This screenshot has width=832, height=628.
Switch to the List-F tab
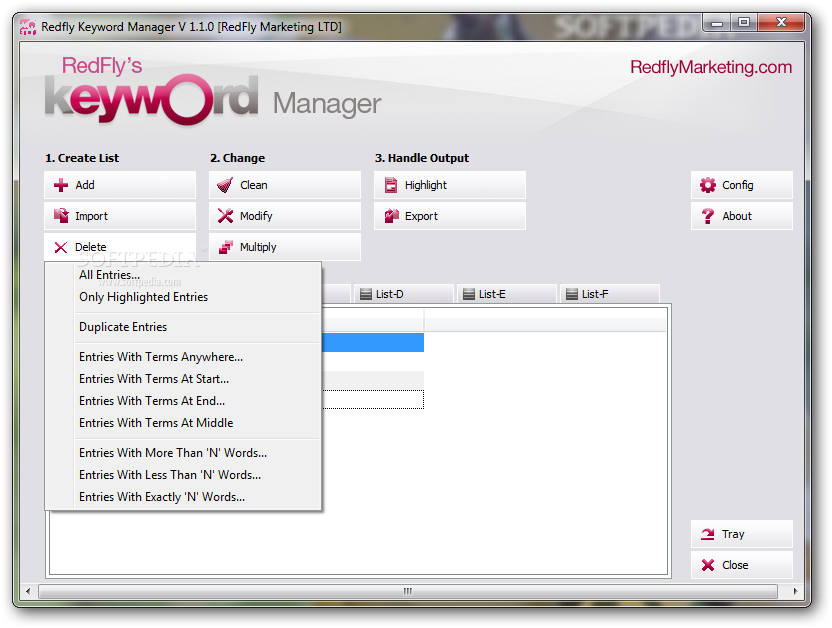[x=610, y=294]
